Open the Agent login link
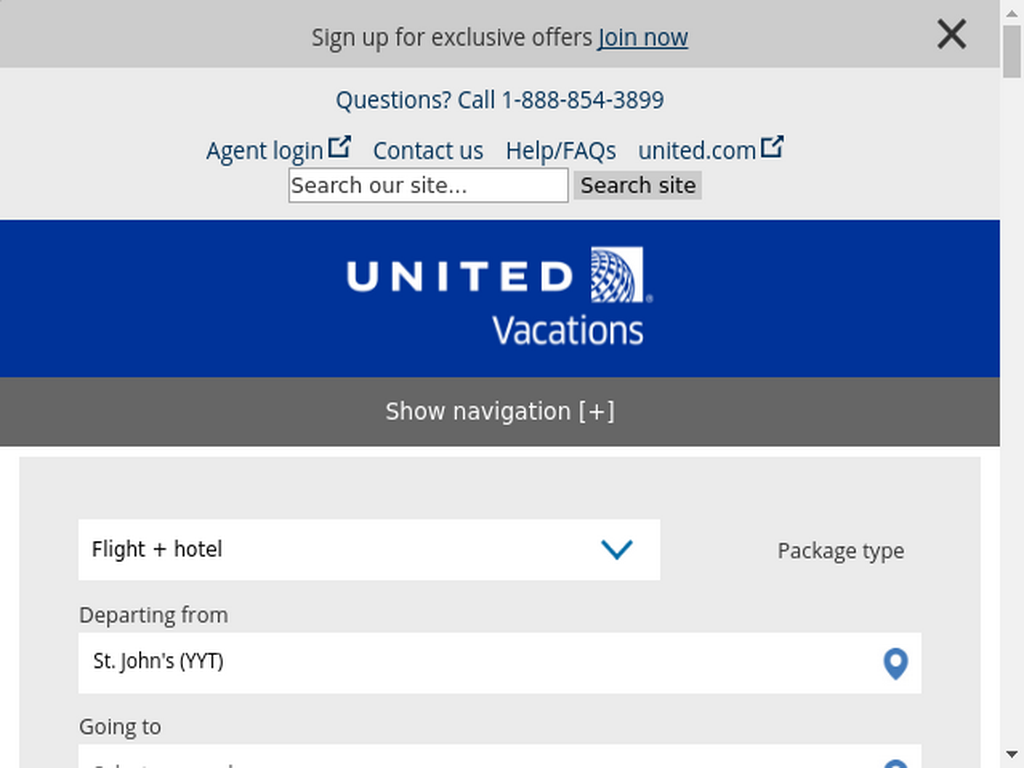The image size is (1024, 768). click(x=264, y=151)
